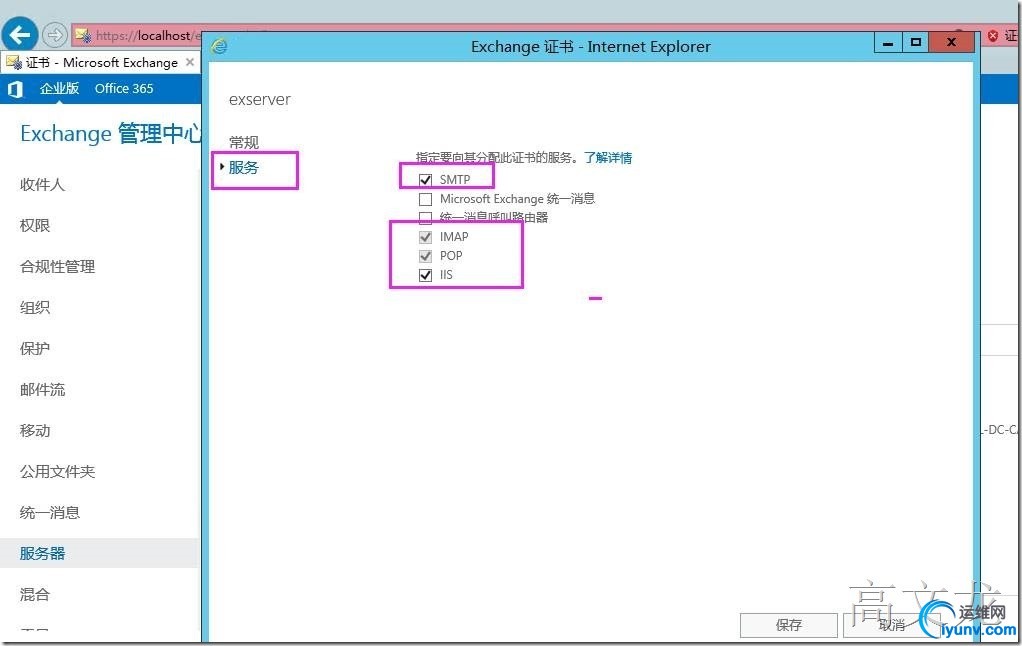This screenshot has height=646, width=1022.
Task: Open 邮件流 in the left navigation
Action: pyautogui.click(x=42, y=390)
